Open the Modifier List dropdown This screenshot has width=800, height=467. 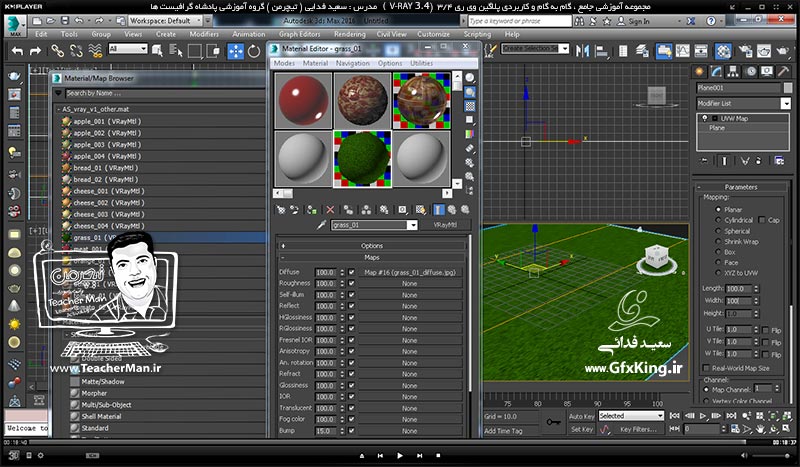click(785, 104)
